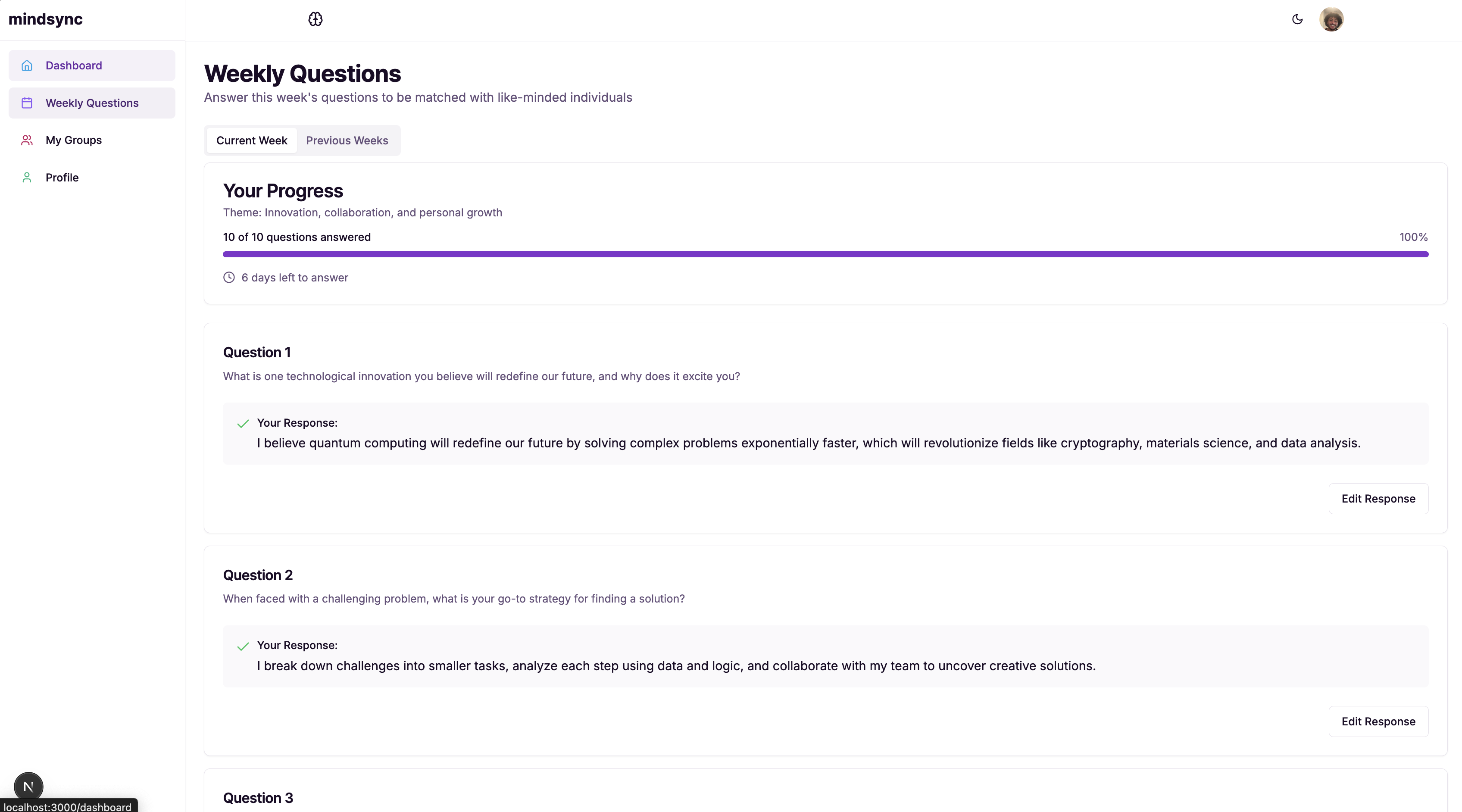Viewport: 1462px width, 812px height.
Task: Toggle dark mode with moon icon
Action: tap(1297, 19)
